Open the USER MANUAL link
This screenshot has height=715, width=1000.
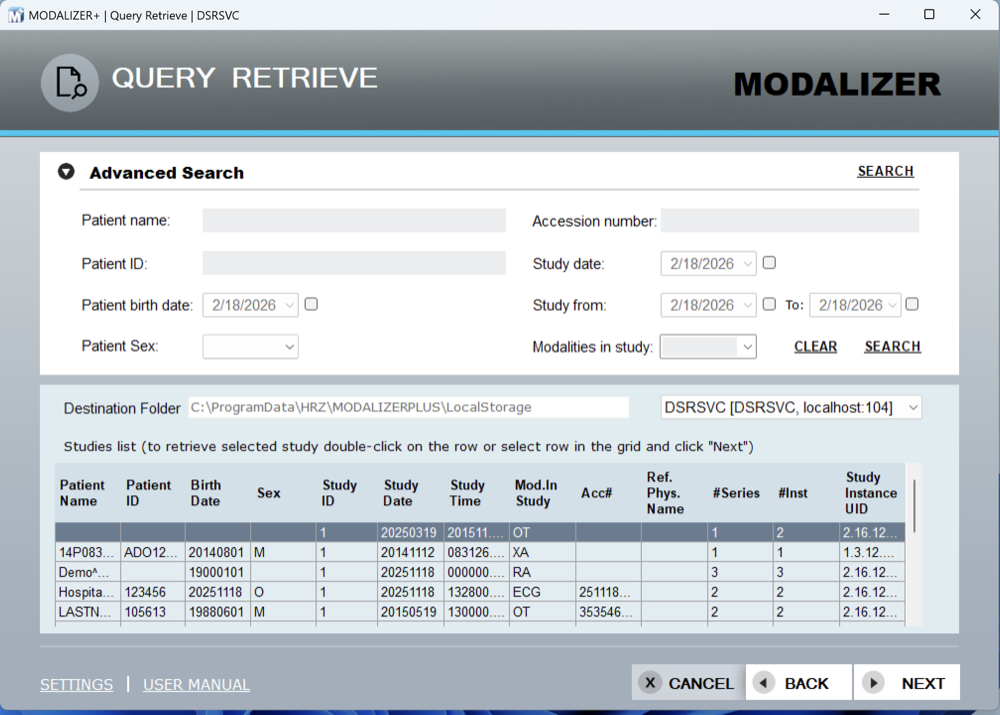(x=196, y=684)
